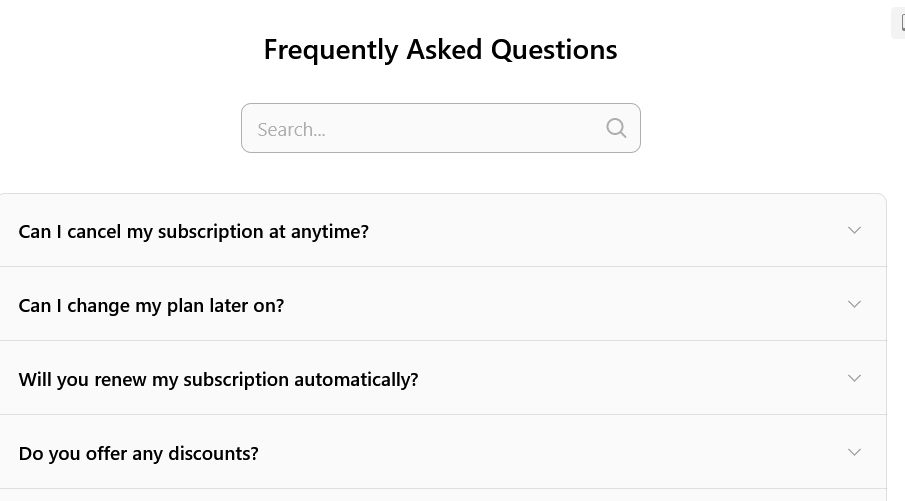Click empty area of discounts accordion row
Image resolution: width=905 pixels, height=501 pixels.
[550, 453]
